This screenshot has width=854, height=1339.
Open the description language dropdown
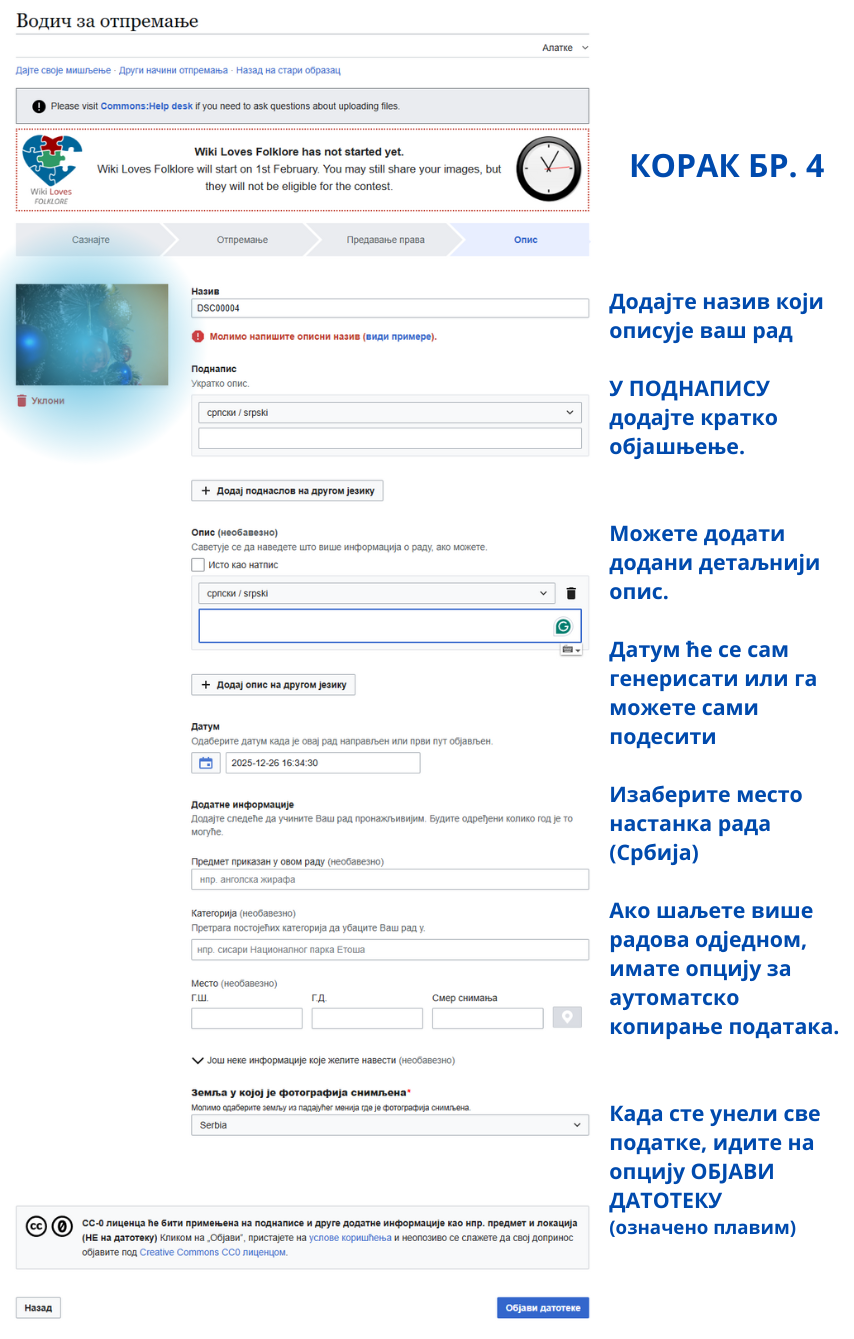[376, 593]
